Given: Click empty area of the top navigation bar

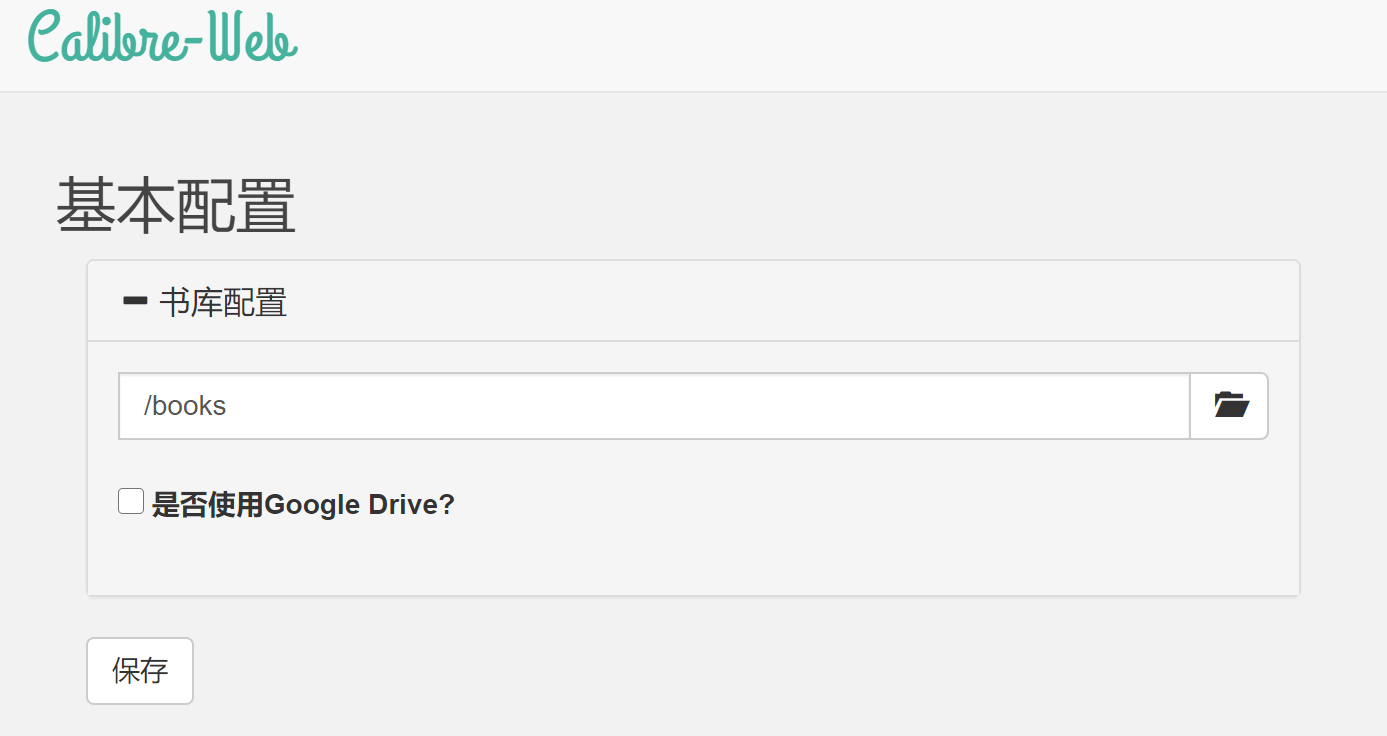Looking at the screenshot, I should coord(840,45).
